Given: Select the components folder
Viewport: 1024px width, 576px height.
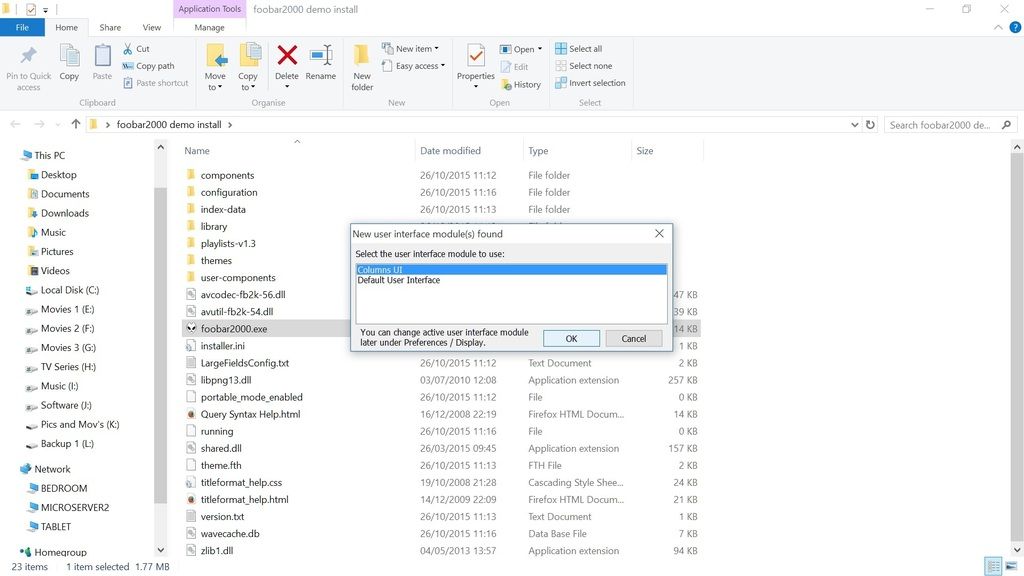Looking at the screenshot, I should click(227, 175).
